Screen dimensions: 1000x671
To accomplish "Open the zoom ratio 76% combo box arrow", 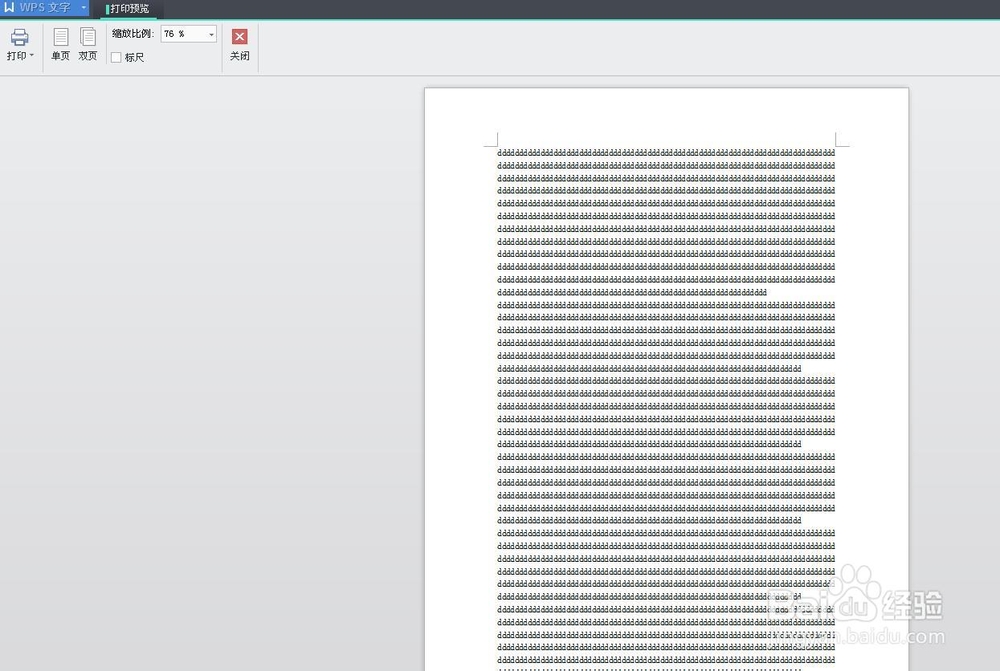I will (211, 34).
